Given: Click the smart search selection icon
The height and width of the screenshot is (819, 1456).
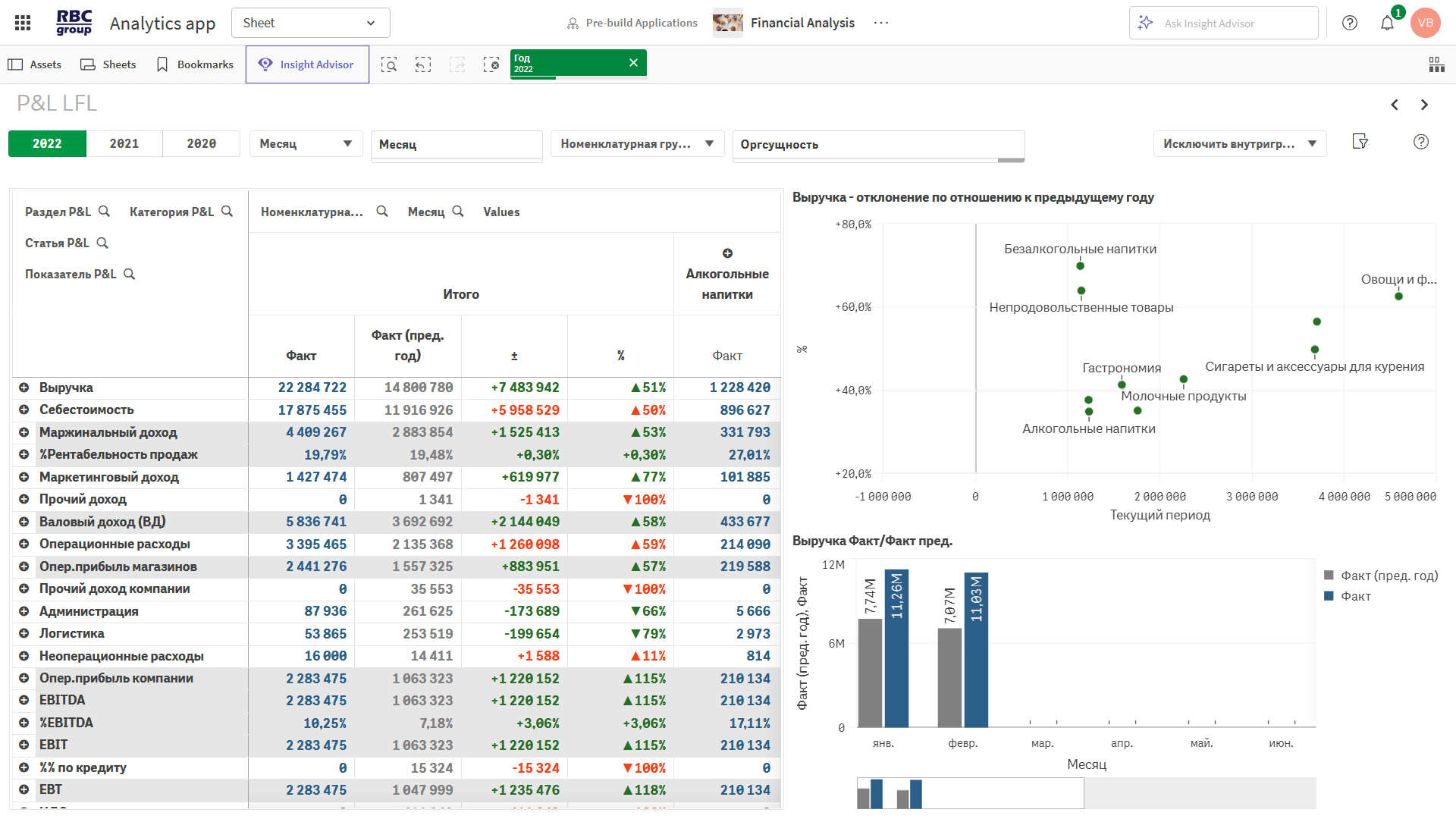Looking at the screenshot, I should point(389,64).
